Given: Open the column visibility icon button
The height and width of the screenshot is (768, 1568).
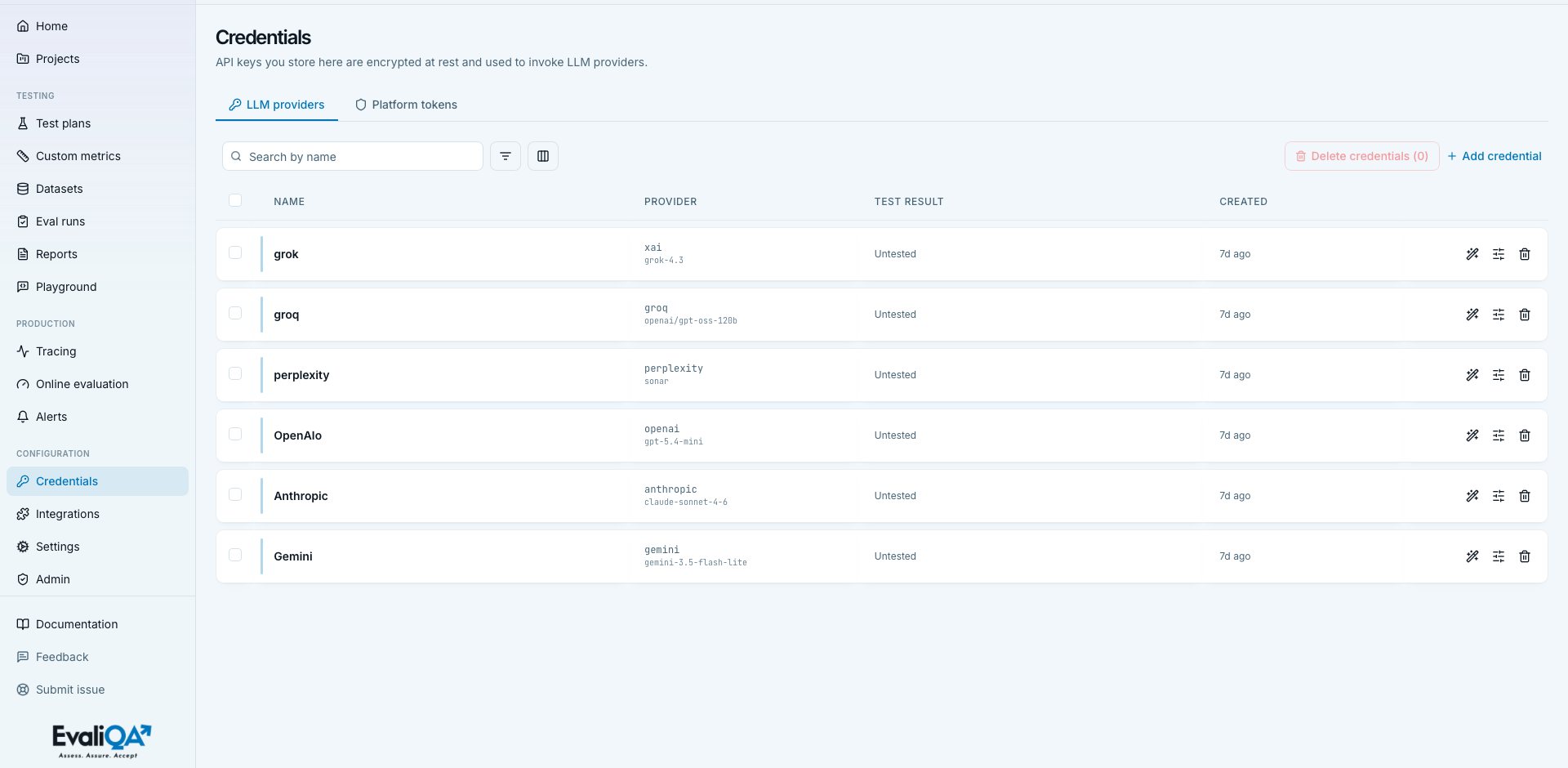Looking at the screenshot, I should (x=543, y=156).
